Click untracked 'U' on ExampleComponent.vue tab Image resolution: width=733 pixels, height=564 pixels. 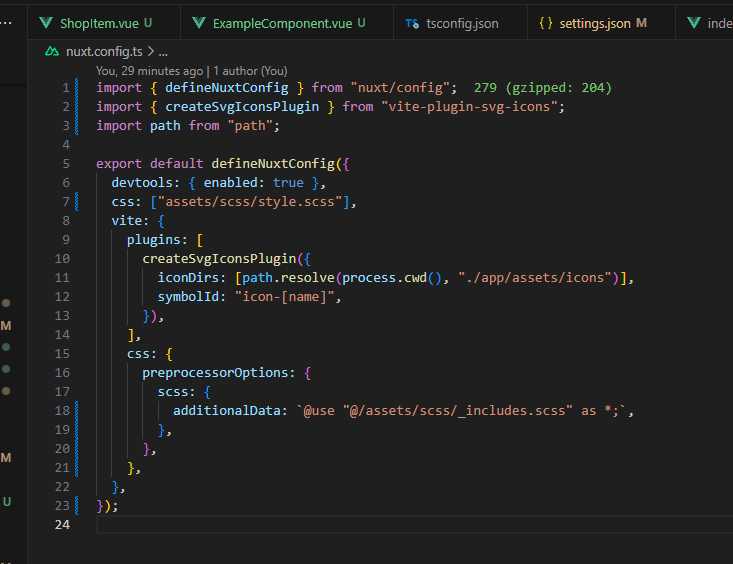pos(361,23)
